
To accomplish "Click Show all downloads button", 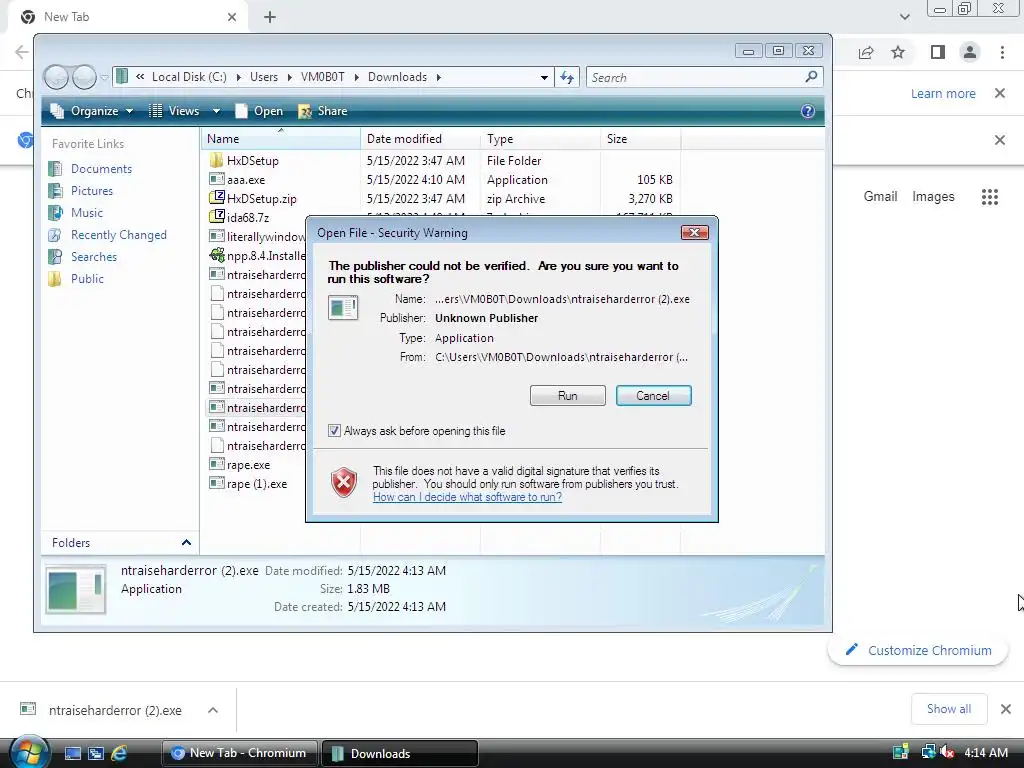I will click(949, 709).
